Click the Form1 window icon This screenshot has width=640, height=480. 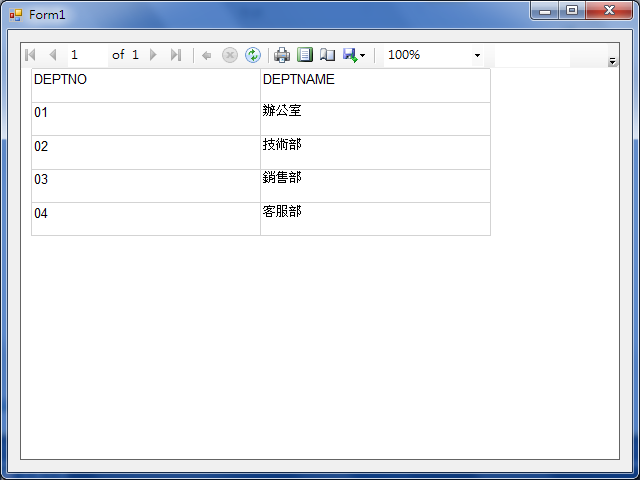pyautogui.click(x=16, y=15)
